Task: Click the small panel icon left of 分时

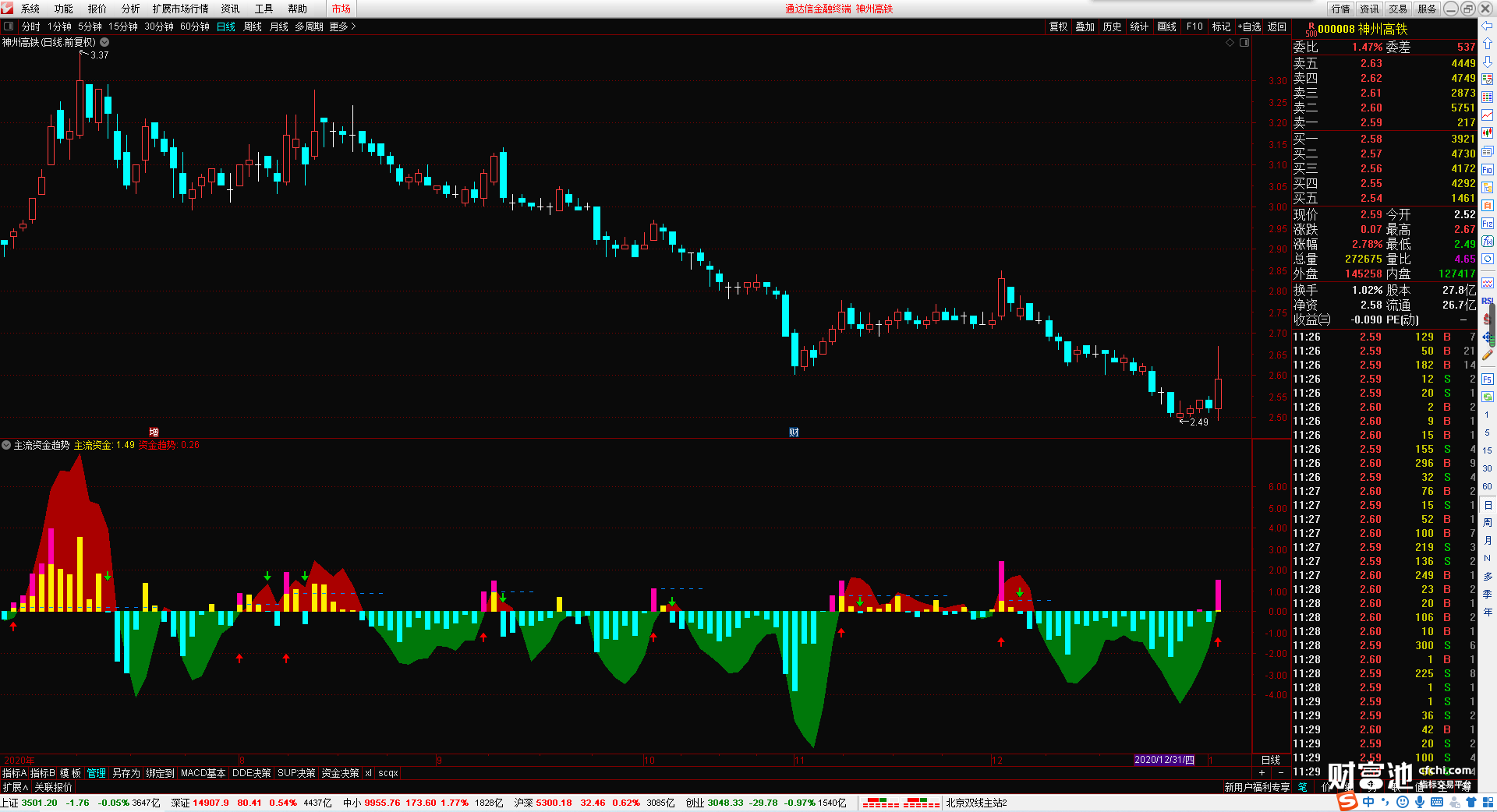Action: [9, 26]
